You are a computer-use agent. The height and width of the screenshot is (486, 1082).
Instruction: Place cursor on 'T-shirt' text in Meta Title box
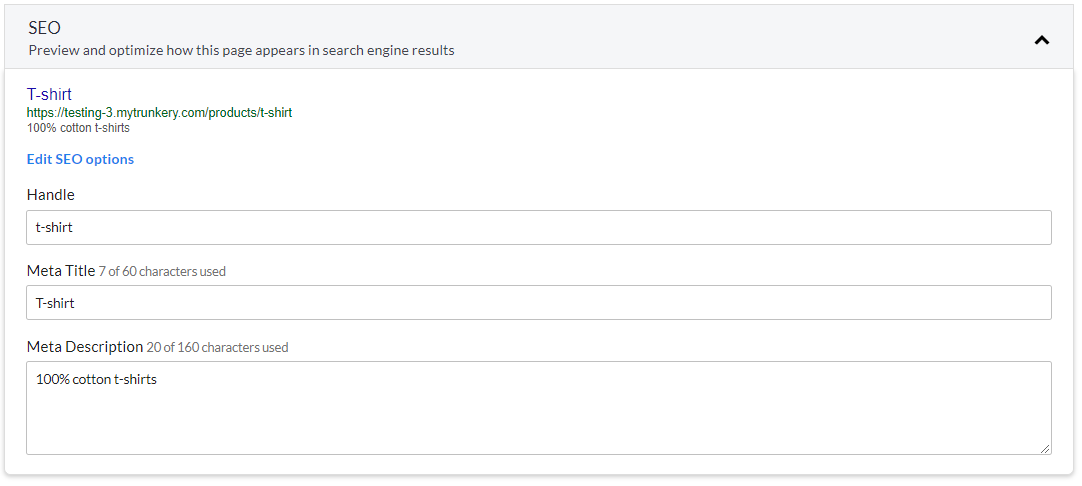55,303
